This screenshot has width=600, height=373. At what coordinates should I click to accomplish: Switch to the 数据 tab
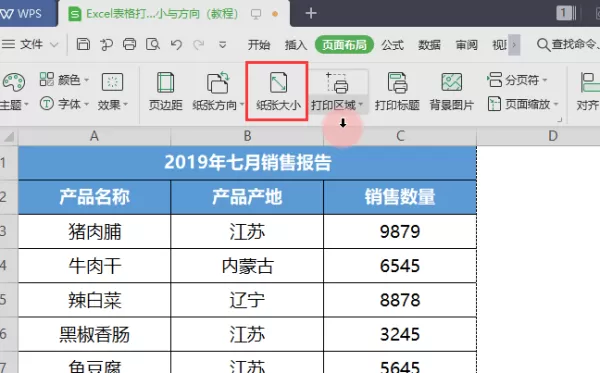[x=429, y=45]
